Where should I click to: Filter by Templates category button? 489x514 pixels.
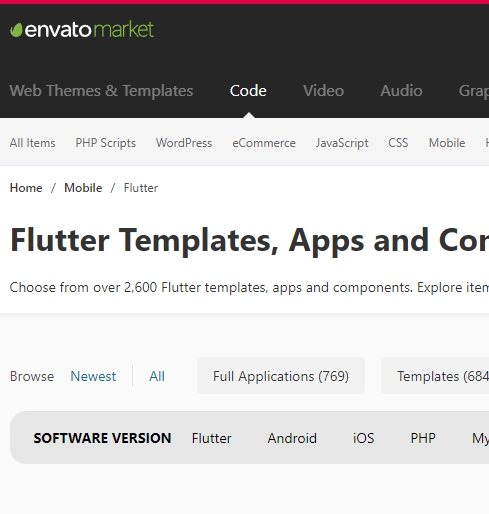435,376
